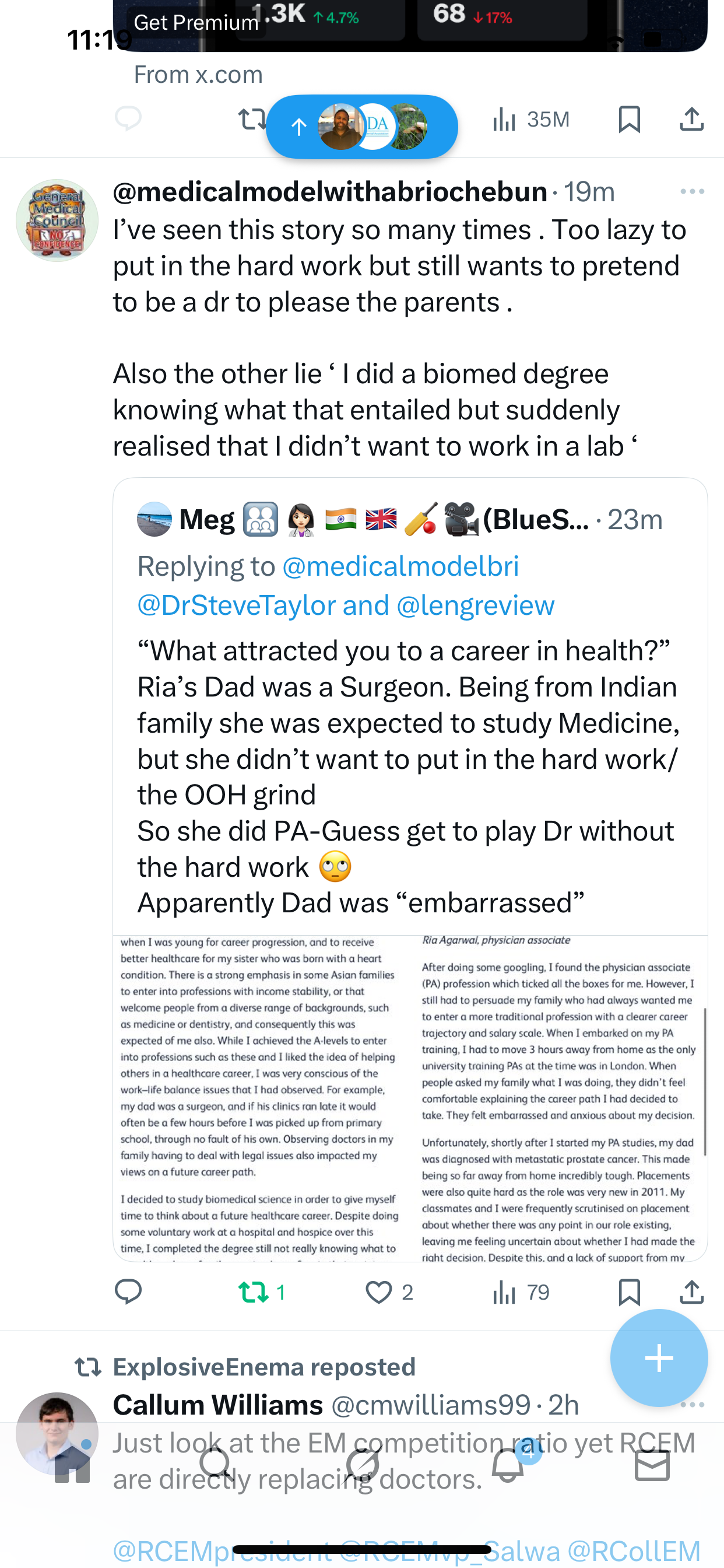This screenshot has height=1568, width=724.
Task: View the General Medical Council avatar profile
Action: [x=57, y=220]
